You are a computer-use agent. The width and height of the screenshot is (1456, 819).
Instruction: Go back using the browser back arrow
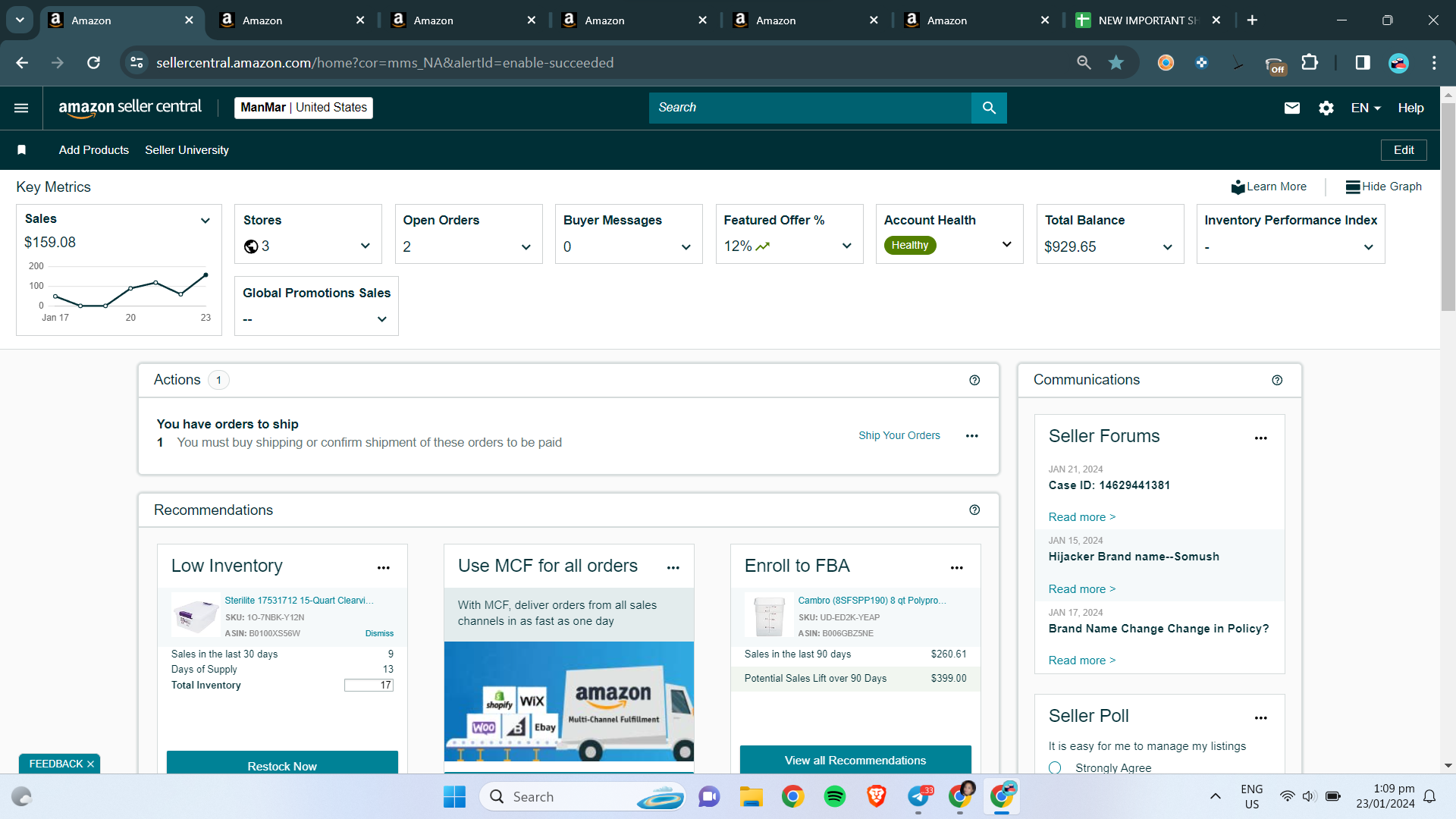click(x=22, y=63)
